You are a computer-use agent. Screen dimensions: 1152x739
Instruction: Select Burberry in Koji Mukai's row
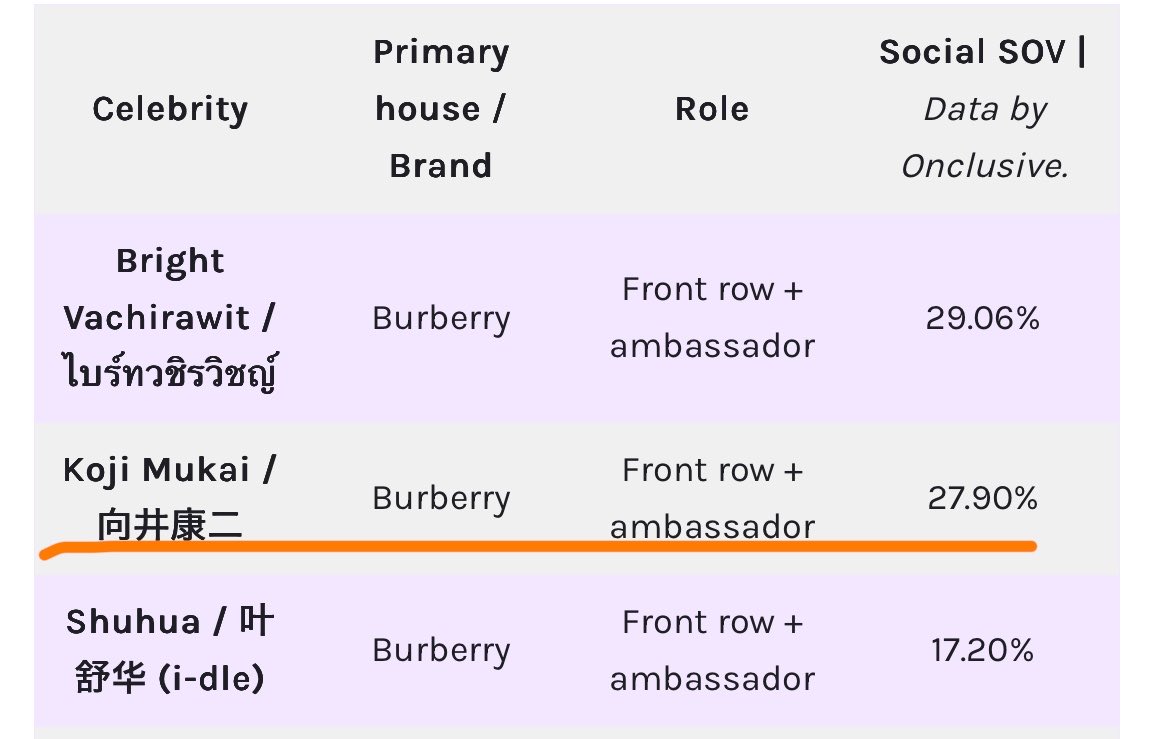[x=441, y=499]
